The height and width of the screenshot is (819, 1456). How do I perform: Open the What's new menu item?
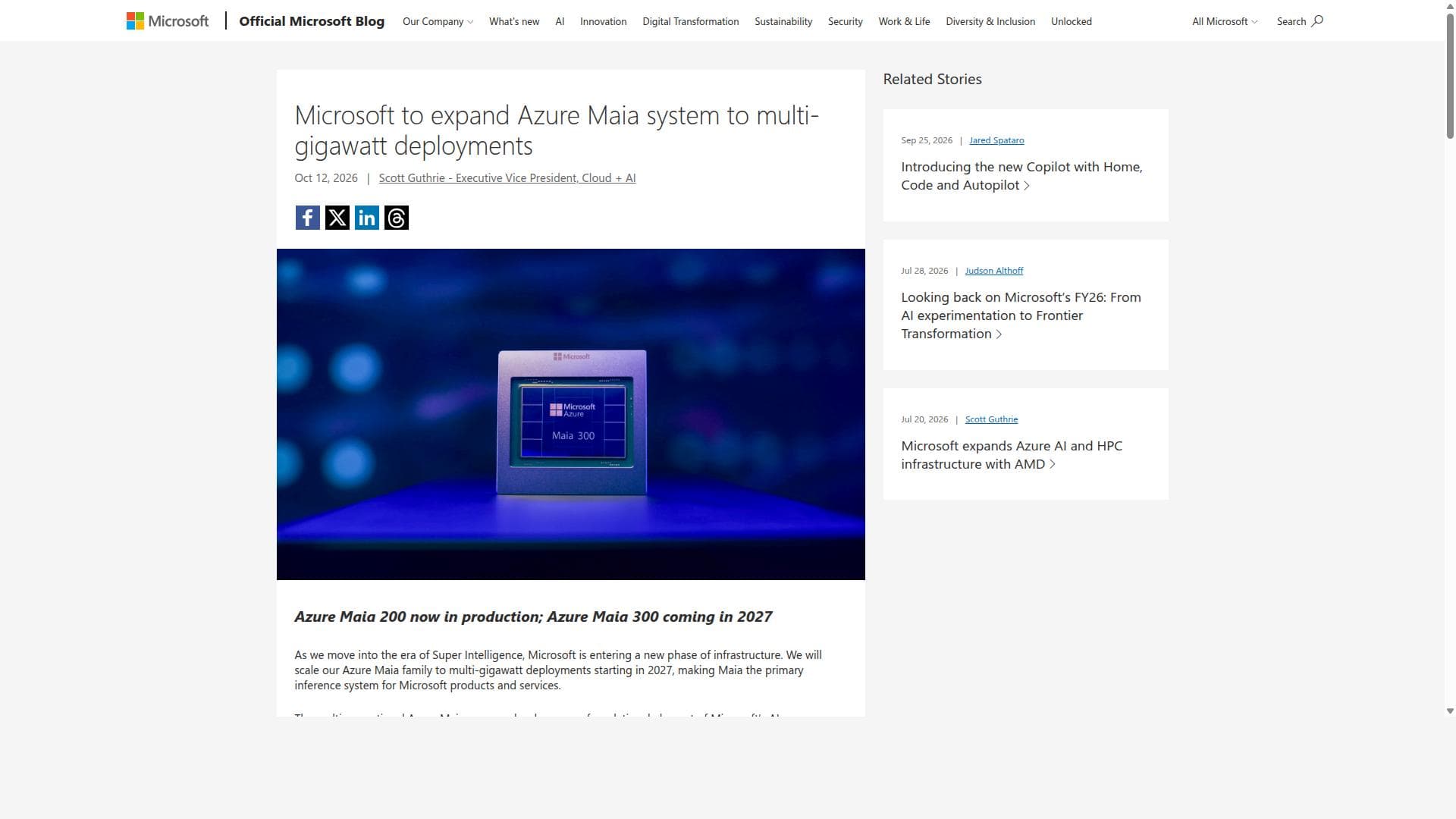tap(514, 21)
